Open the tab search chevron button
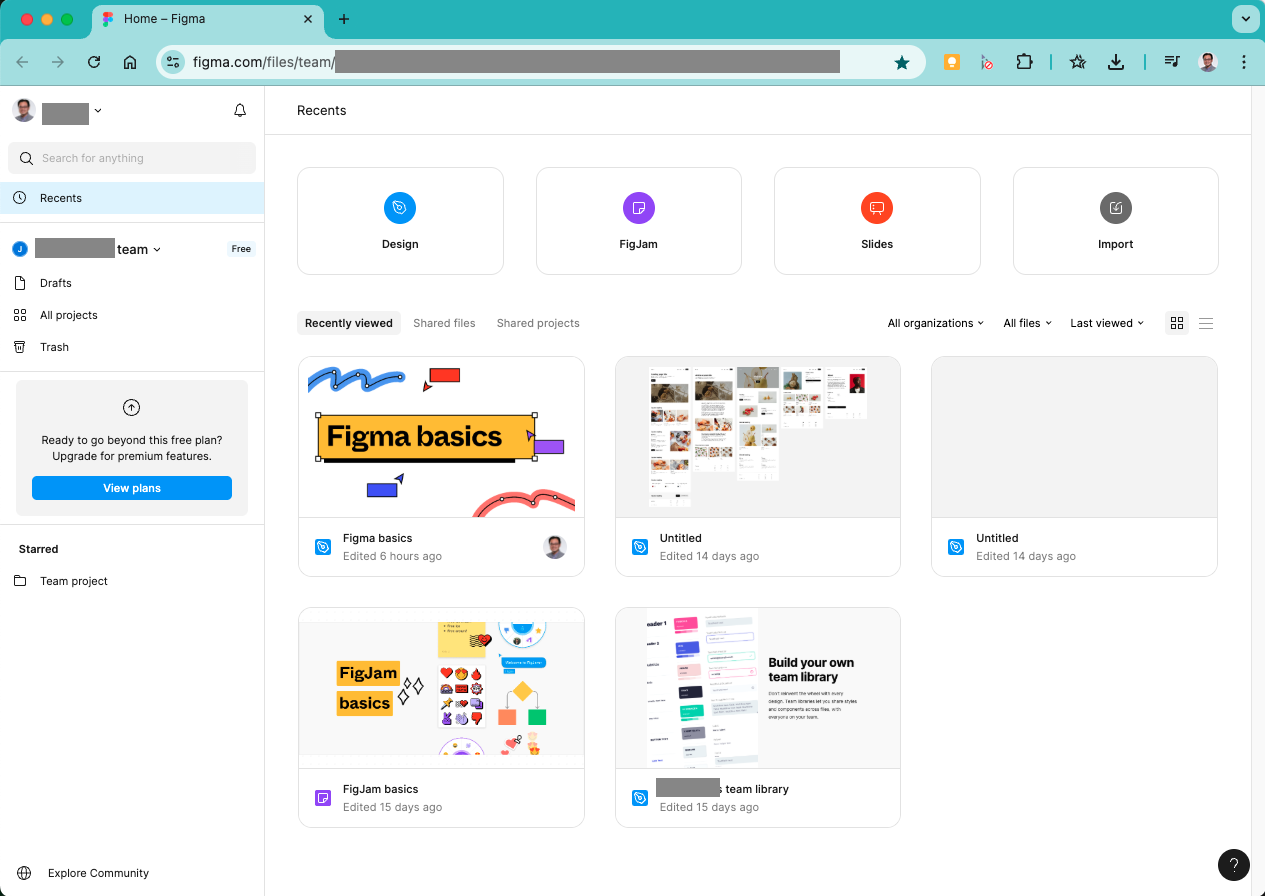The height and width of the screenshot is (896, 1265). pos(1245,19)
